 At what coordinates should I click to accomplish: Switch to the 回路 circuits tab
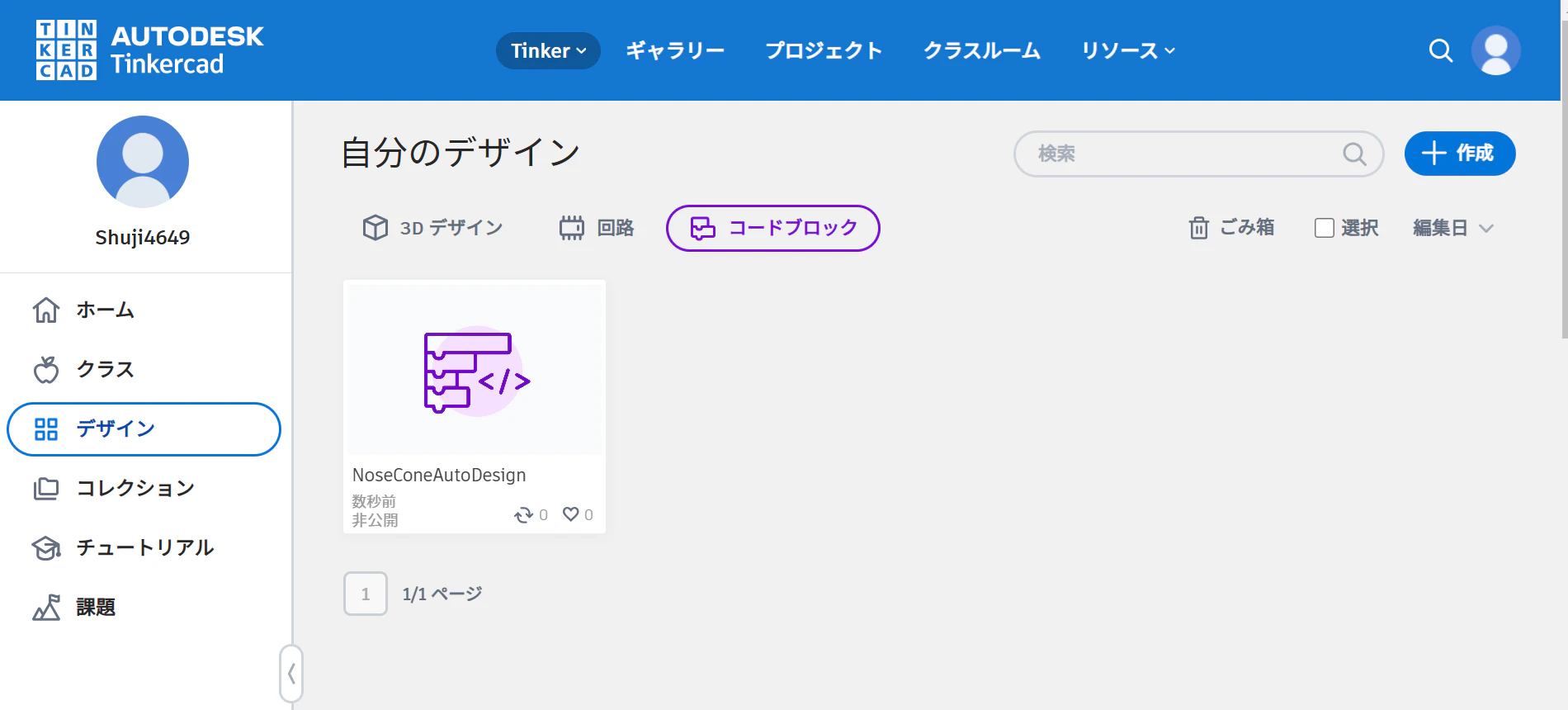[597, 228]
